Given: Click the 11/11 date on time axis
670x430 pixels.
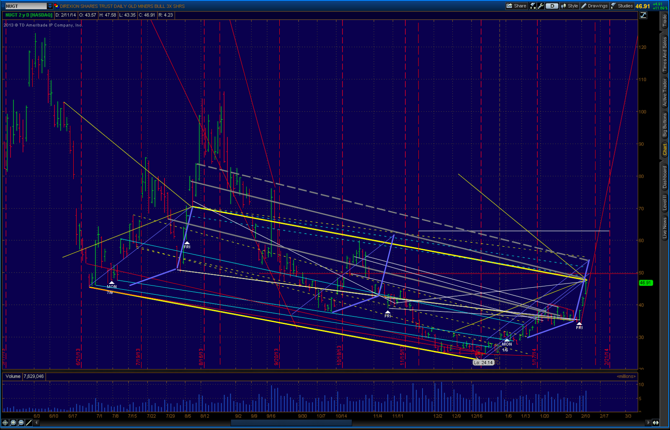Looking at the screenshot, I should click(x=398, y=415).
